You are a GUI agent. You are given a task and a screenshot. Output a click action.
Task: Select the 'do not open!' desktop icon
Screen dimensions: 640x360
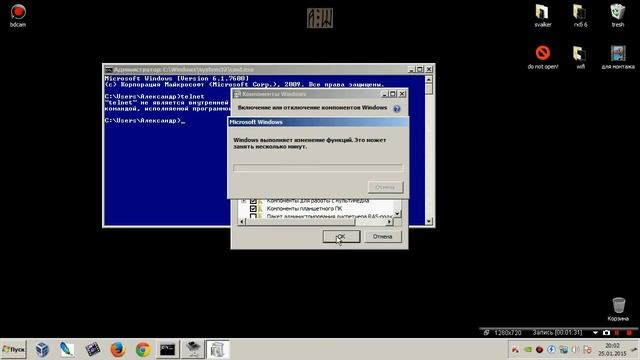click(542, 57)
